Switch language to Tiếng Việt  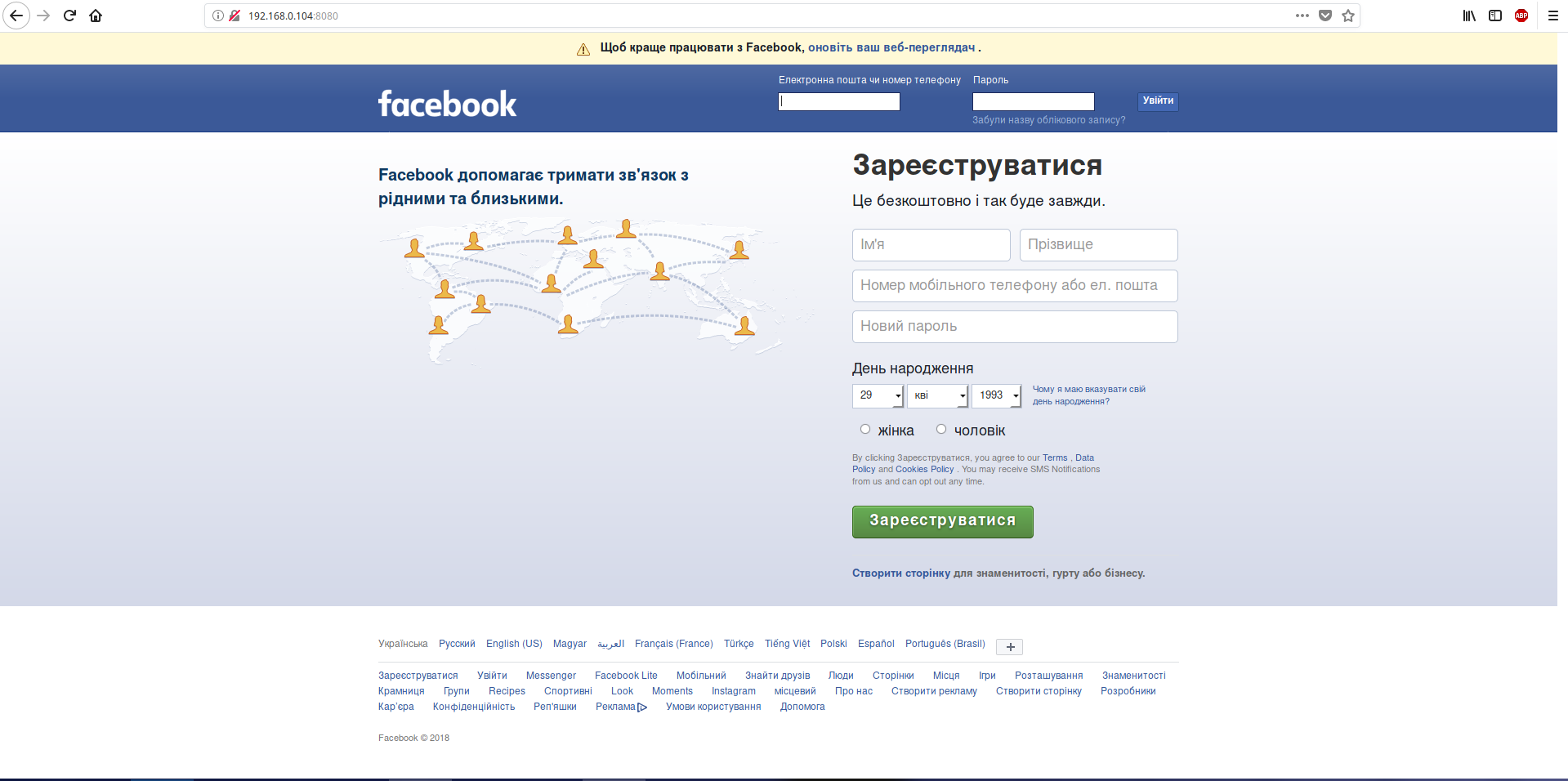(787, 644)
